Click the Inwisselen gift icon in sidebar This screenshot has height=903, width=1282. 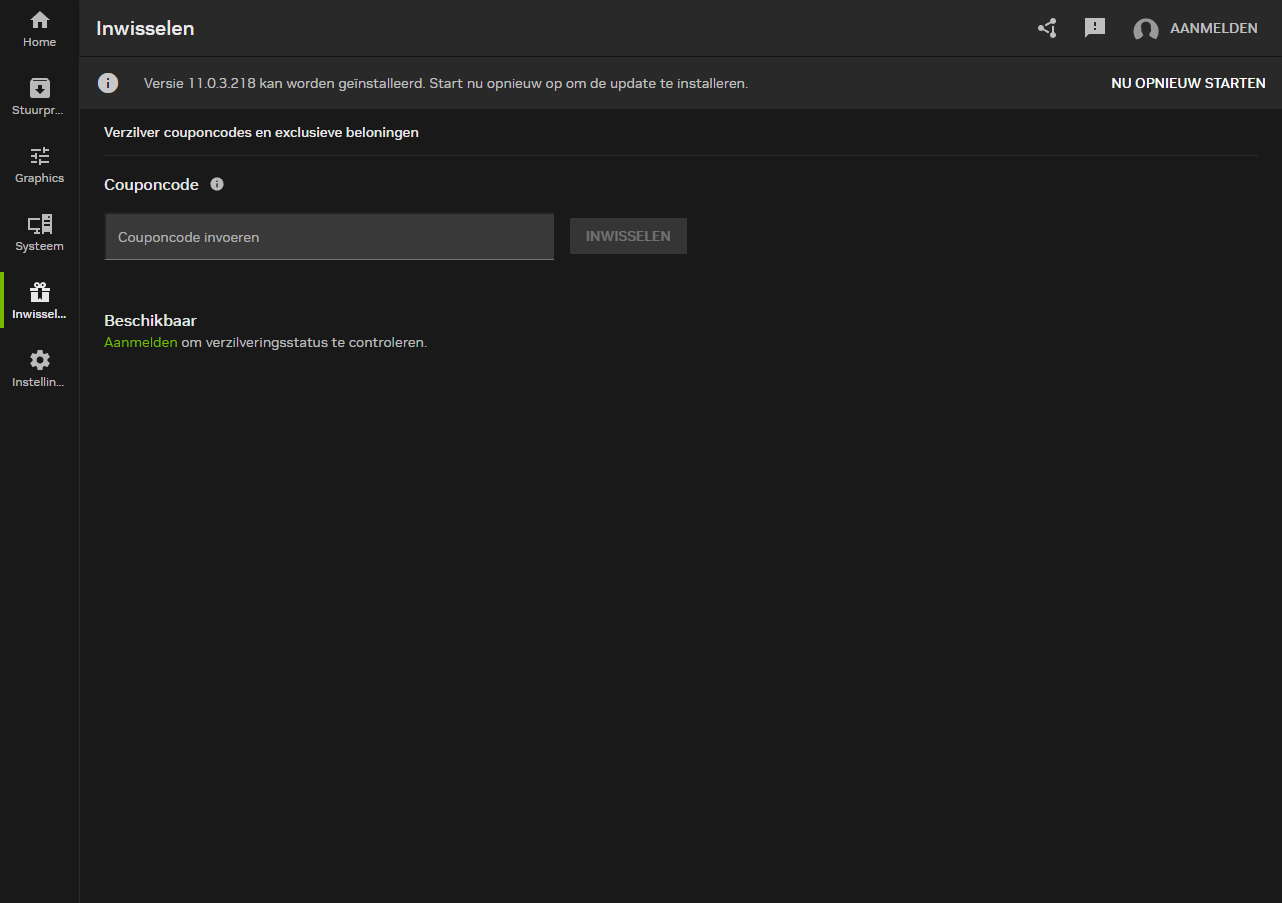[x=40, y=292]
